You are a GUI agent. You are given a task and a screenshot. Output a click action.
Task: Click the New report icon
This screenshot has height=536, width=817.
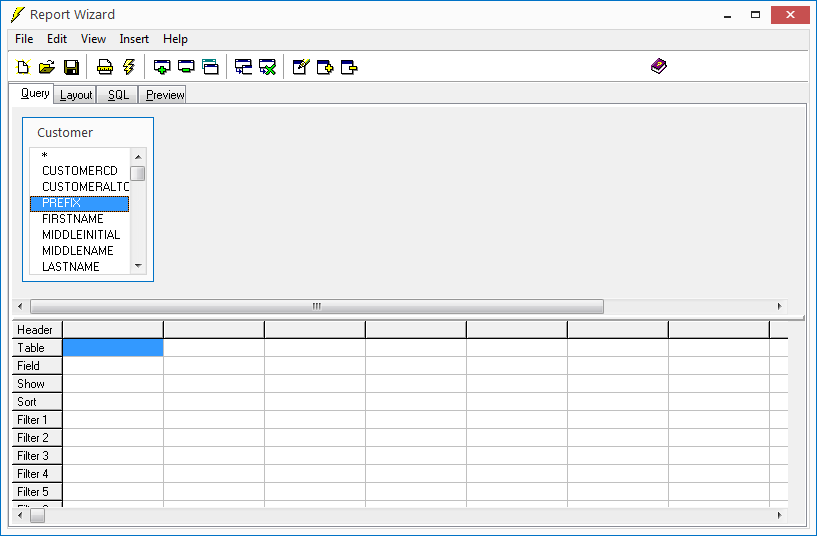(23, 67)
